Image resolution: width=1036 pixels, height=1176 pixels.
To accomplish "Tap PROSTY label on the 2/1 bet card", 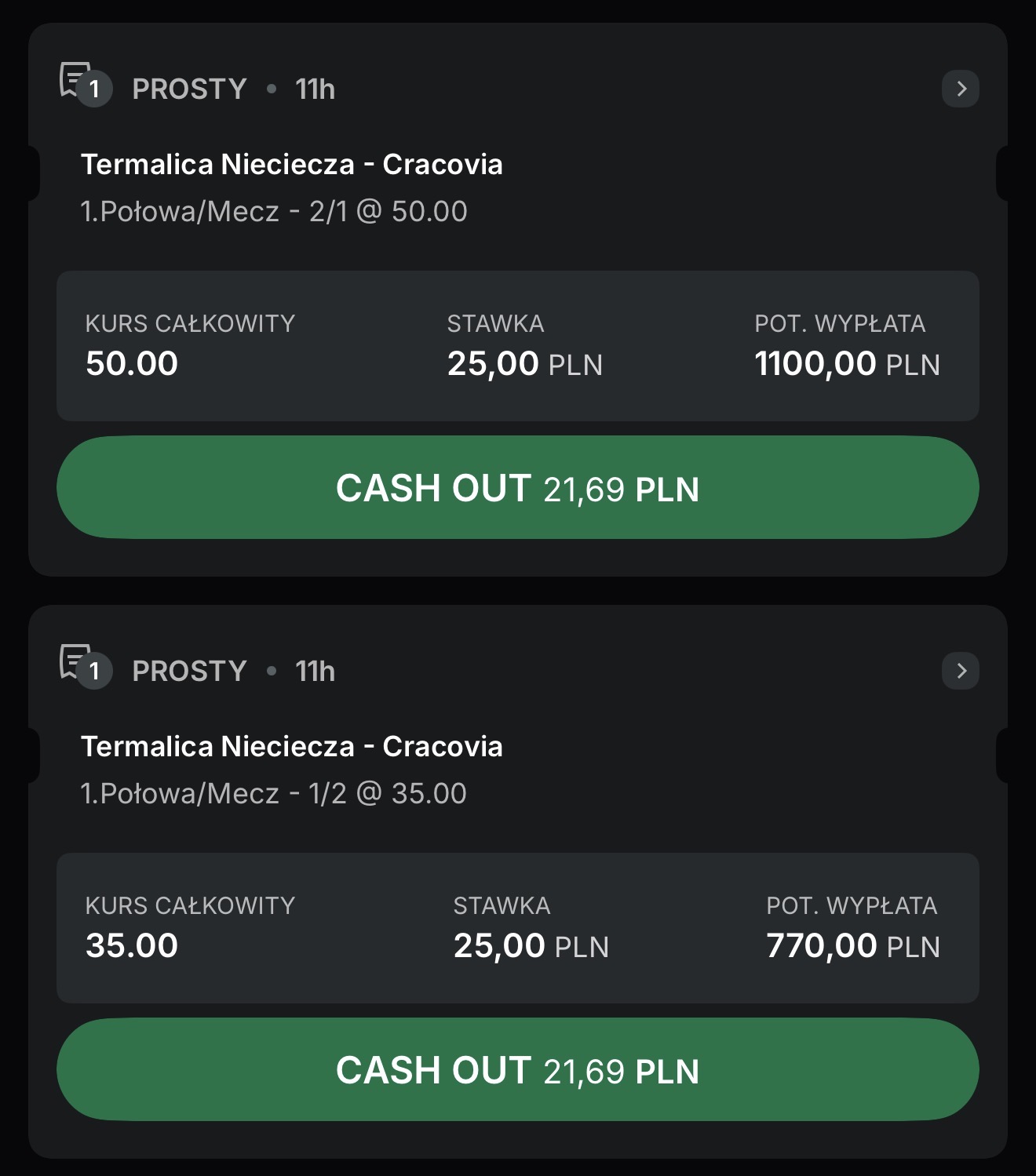I will coord(189,89).
